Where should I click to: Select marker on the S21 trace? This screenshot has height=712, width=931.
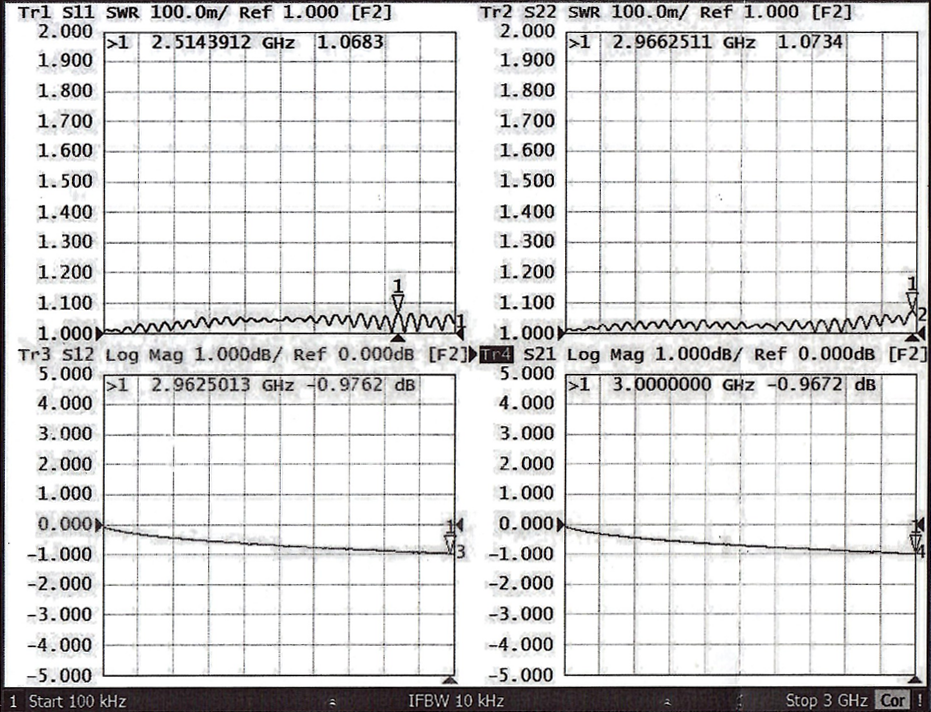click(915, 542)
